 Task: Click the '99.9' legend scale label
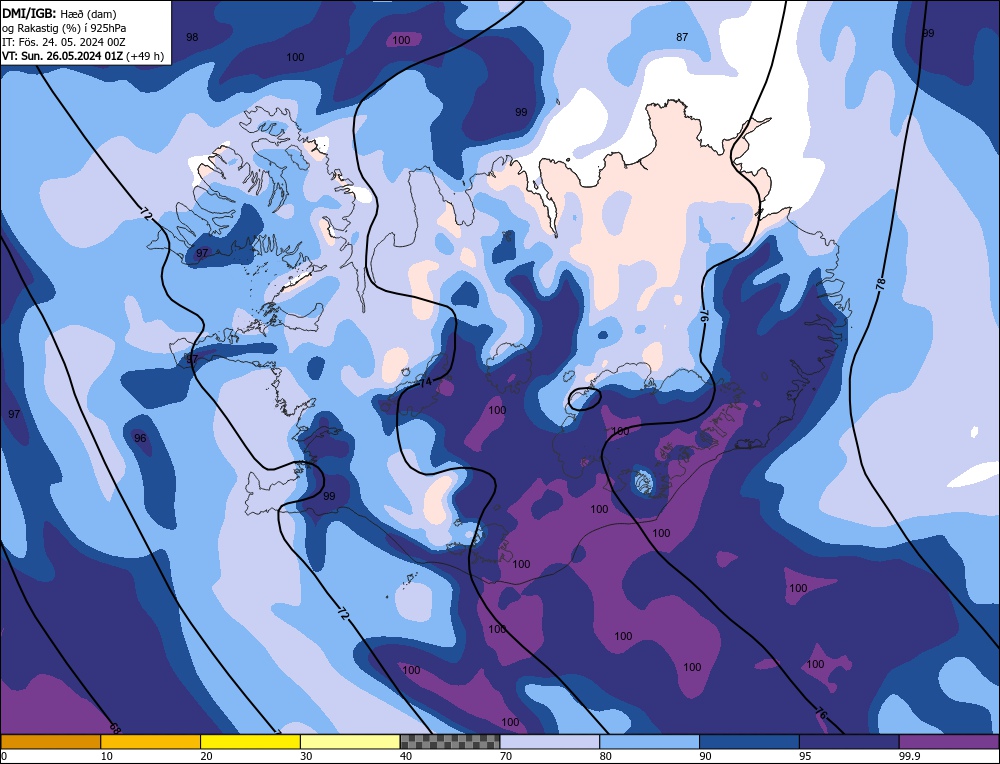[x=908, y=756]
